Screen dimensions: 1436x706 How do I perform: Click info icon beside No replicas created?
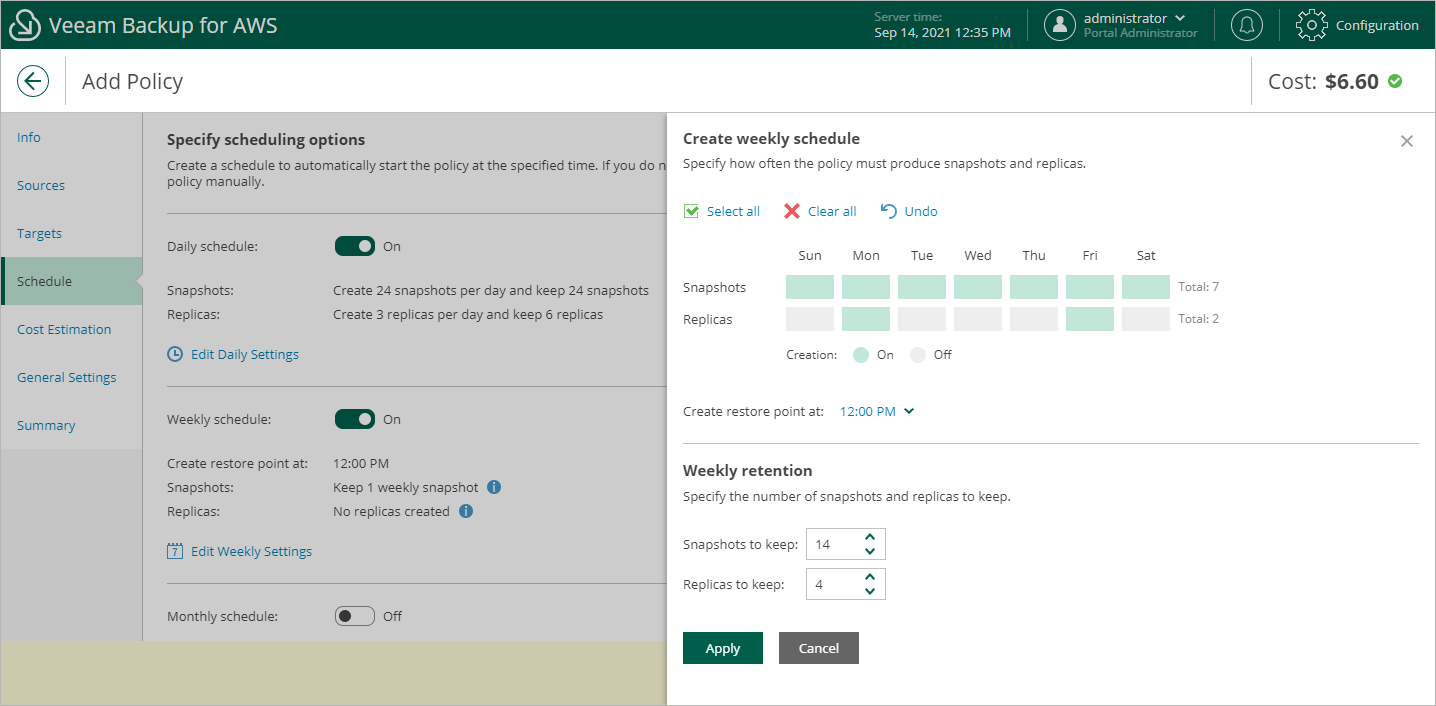[x=466, y=511]
